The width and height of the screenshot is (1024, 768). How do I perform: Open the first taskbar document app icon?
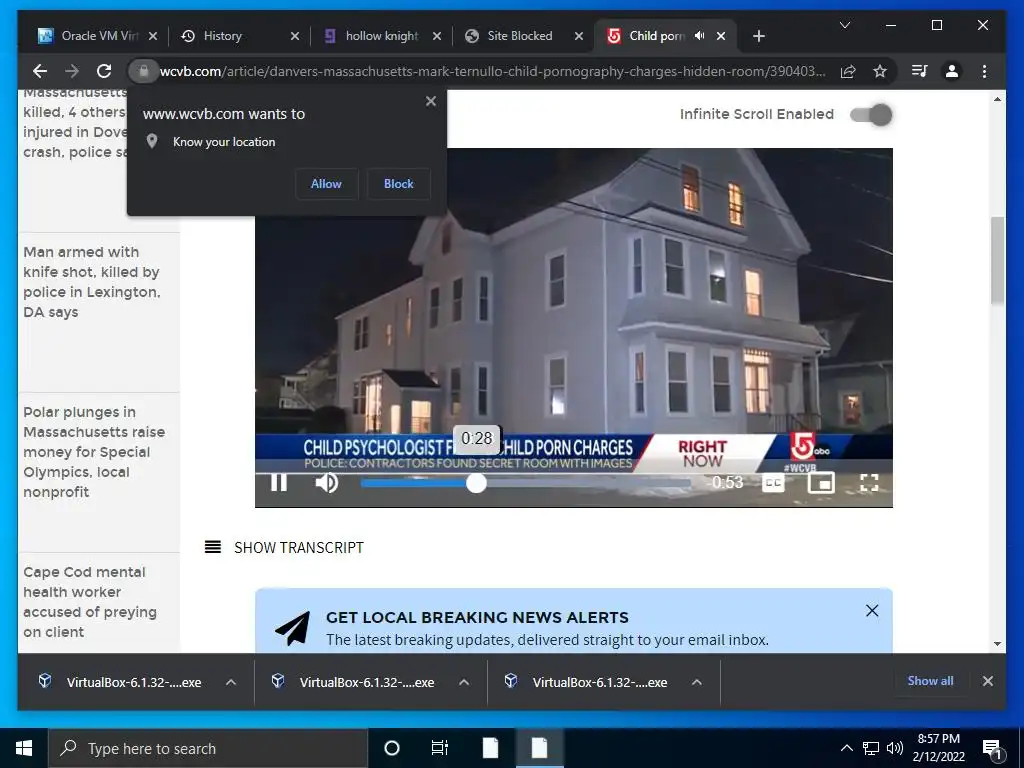[490, 748]
